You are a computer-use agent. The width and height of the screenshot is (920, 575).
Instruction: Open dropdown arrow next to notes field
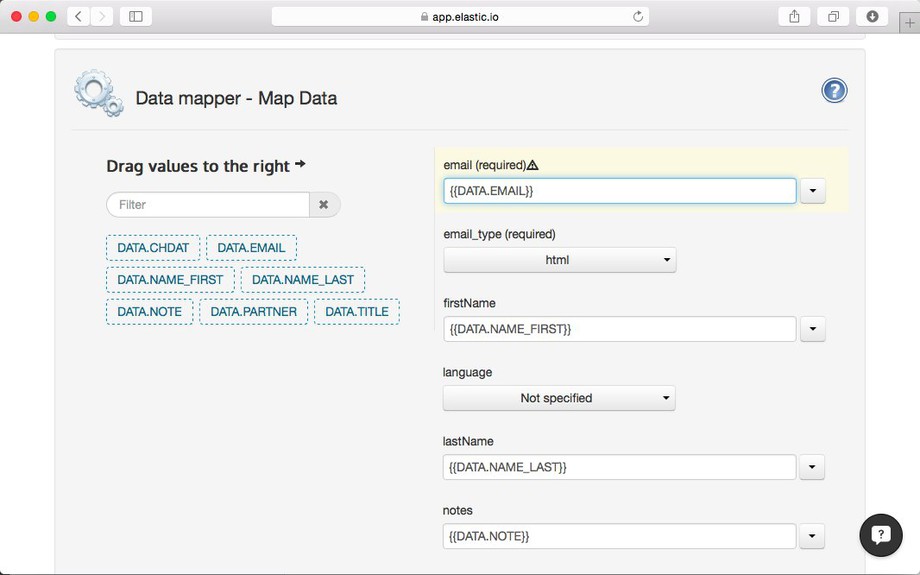[x=812, y=536]
